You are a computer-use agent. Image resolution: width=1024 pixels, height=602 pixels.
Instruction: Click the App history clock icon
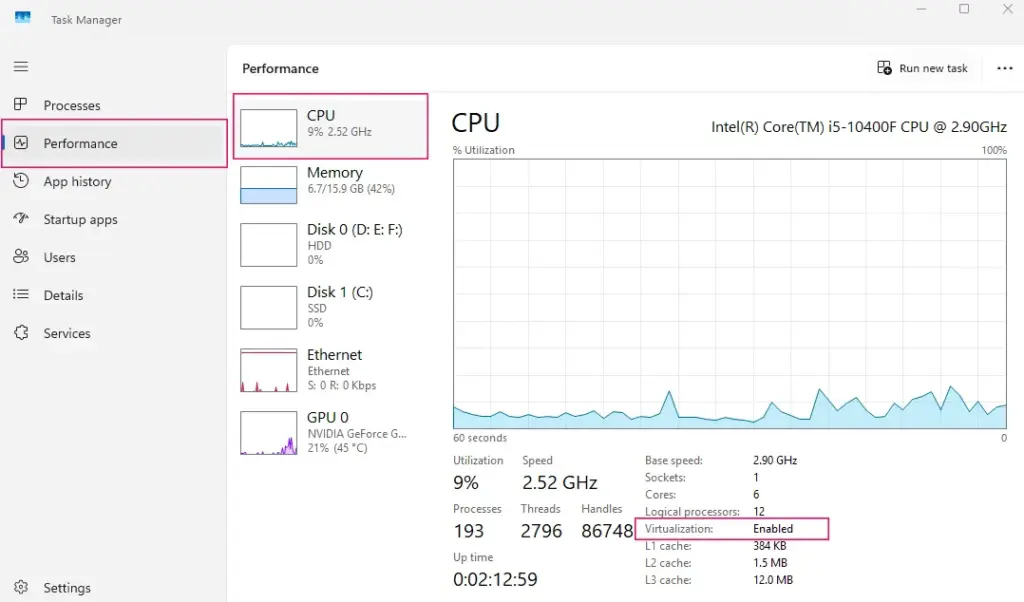[x=21, y=181]
